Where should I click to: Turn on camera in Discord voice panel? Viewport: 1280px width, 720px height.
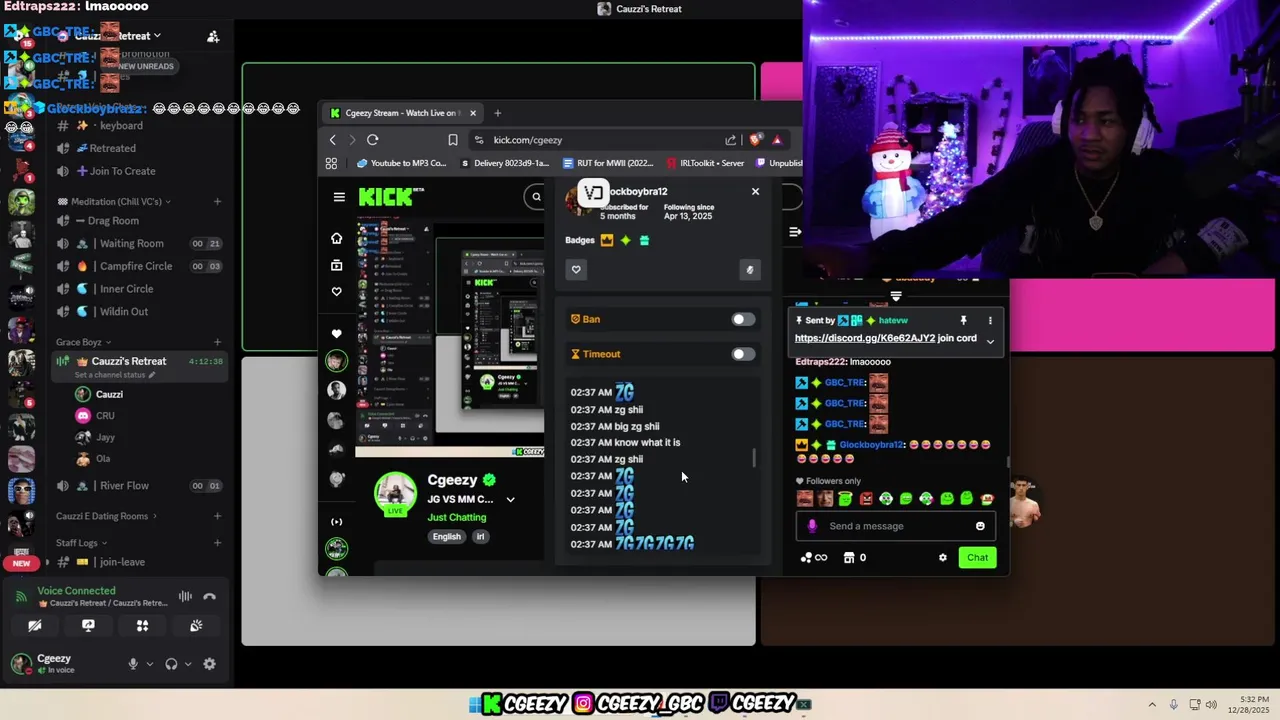[x=34, y=626]
